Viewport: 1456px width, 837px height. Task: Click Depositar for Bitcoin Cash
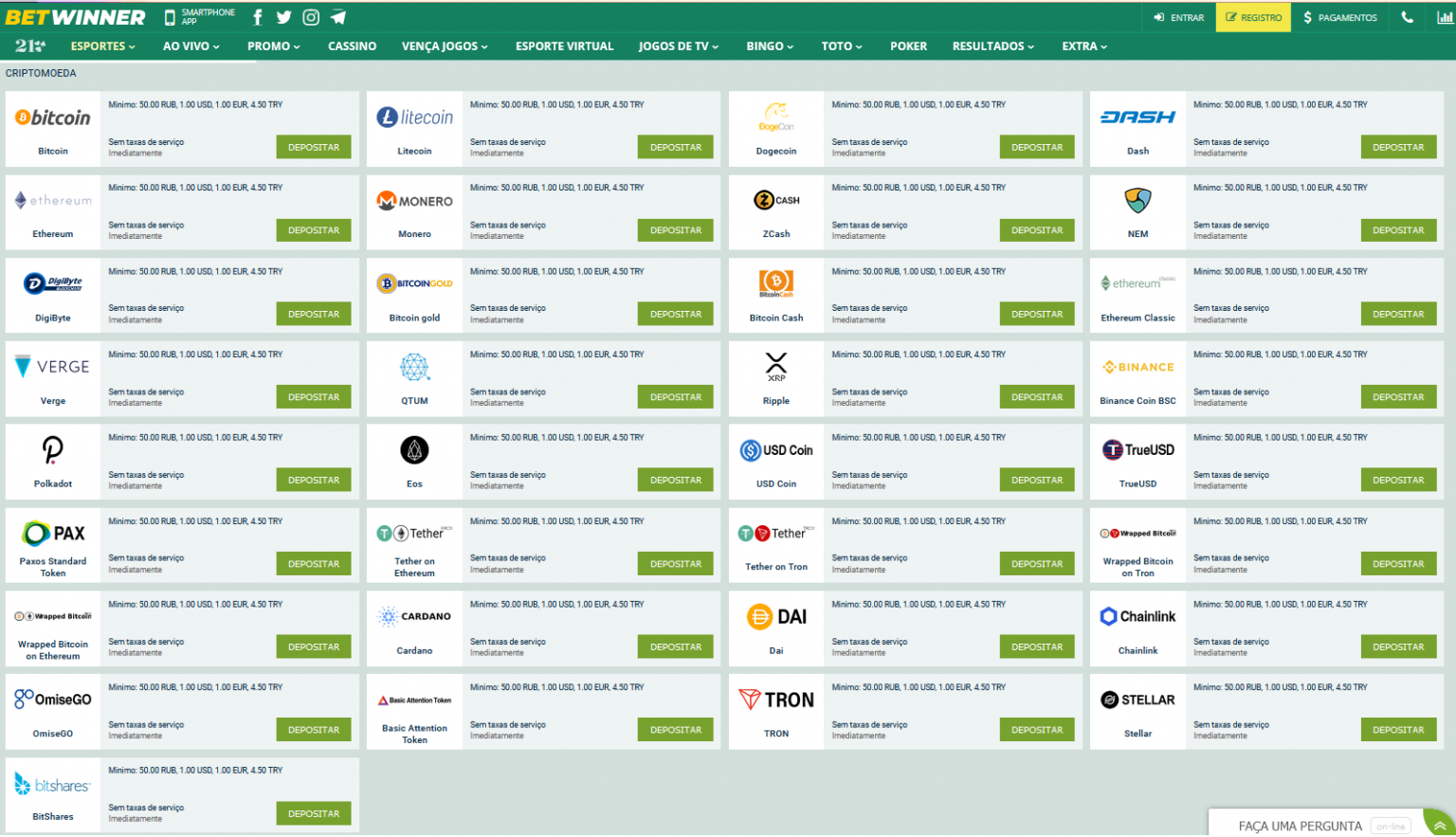click(1037, 314)
